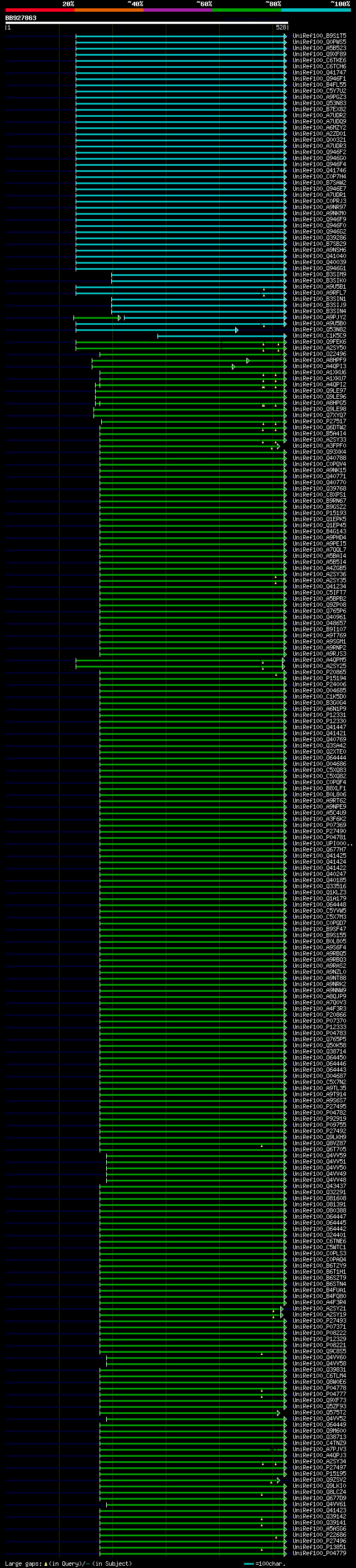Select the UniRef100_Q41234 label

319,587
